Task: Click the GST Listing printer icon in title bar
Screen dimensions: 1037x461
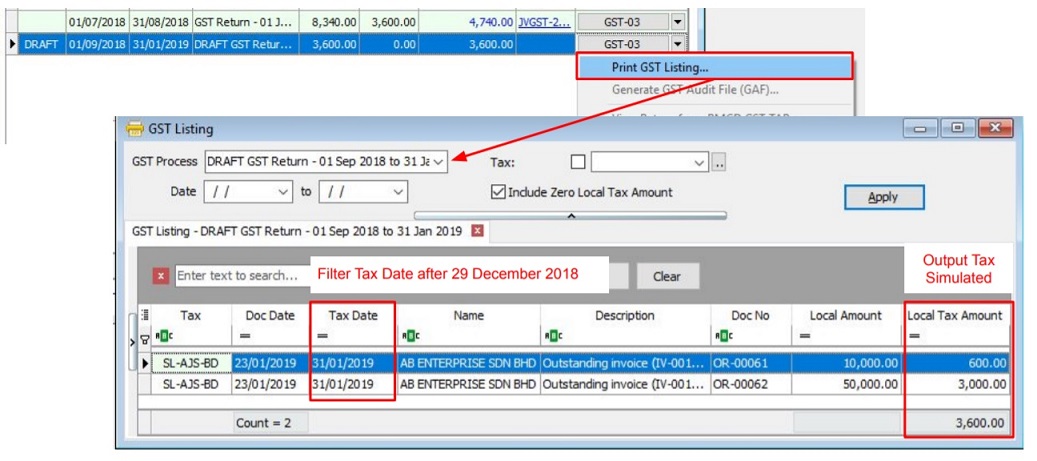Action: [x=134, y=129]
